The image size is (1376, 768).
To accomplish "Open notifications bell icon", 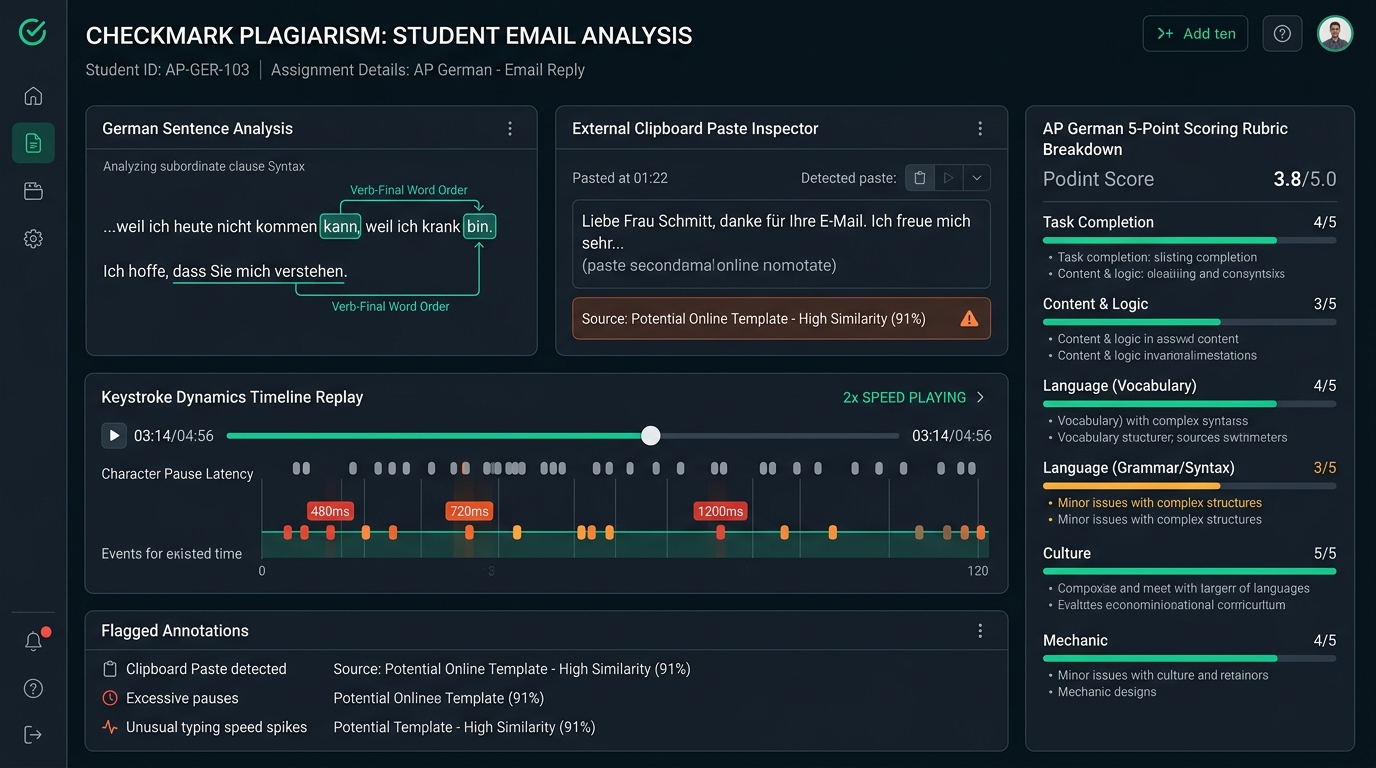I will tap(33, 641).
